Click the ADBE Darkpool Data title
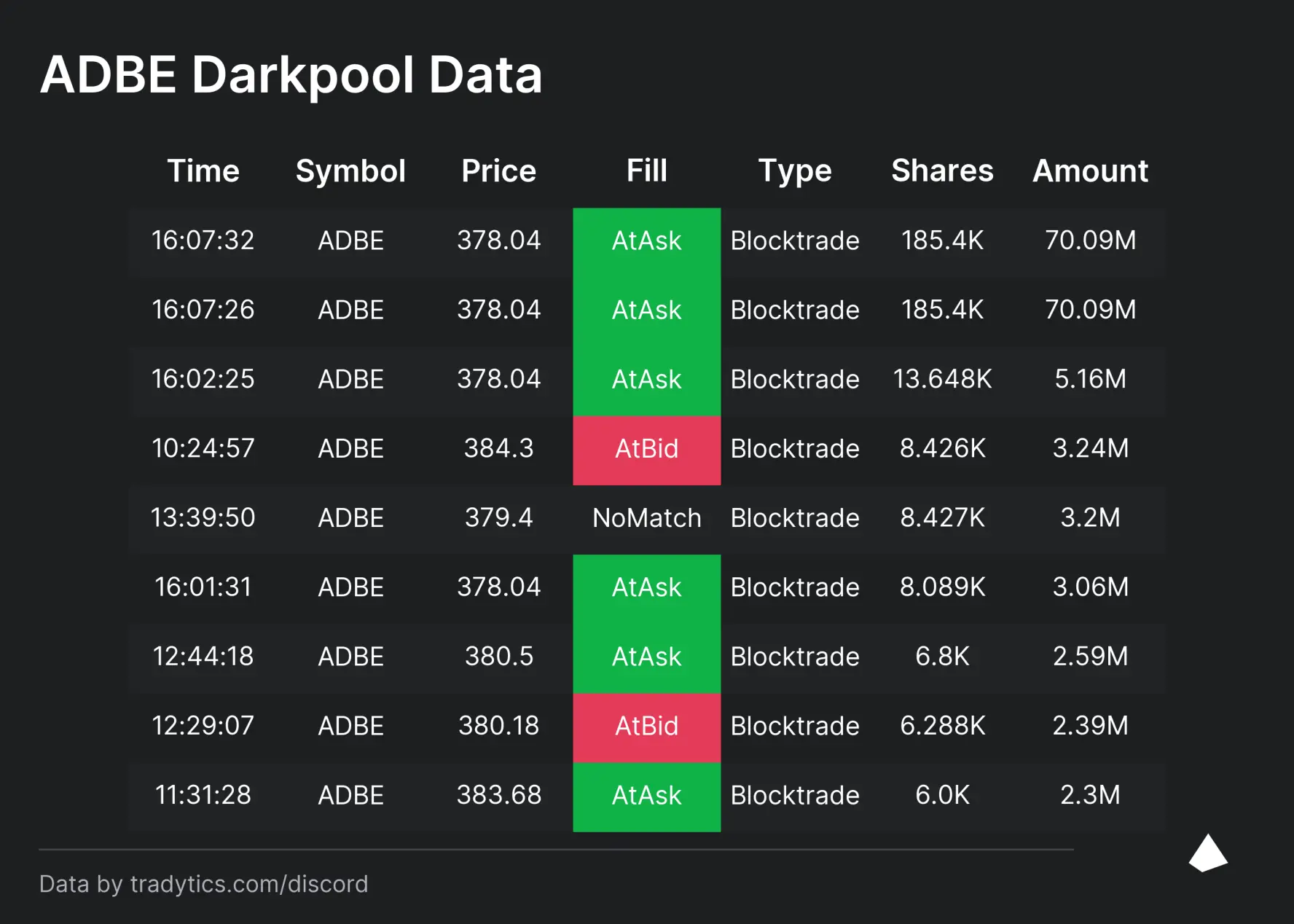Image resolution: width=1294 pixels, height=924 pixels. pos(291,75)
